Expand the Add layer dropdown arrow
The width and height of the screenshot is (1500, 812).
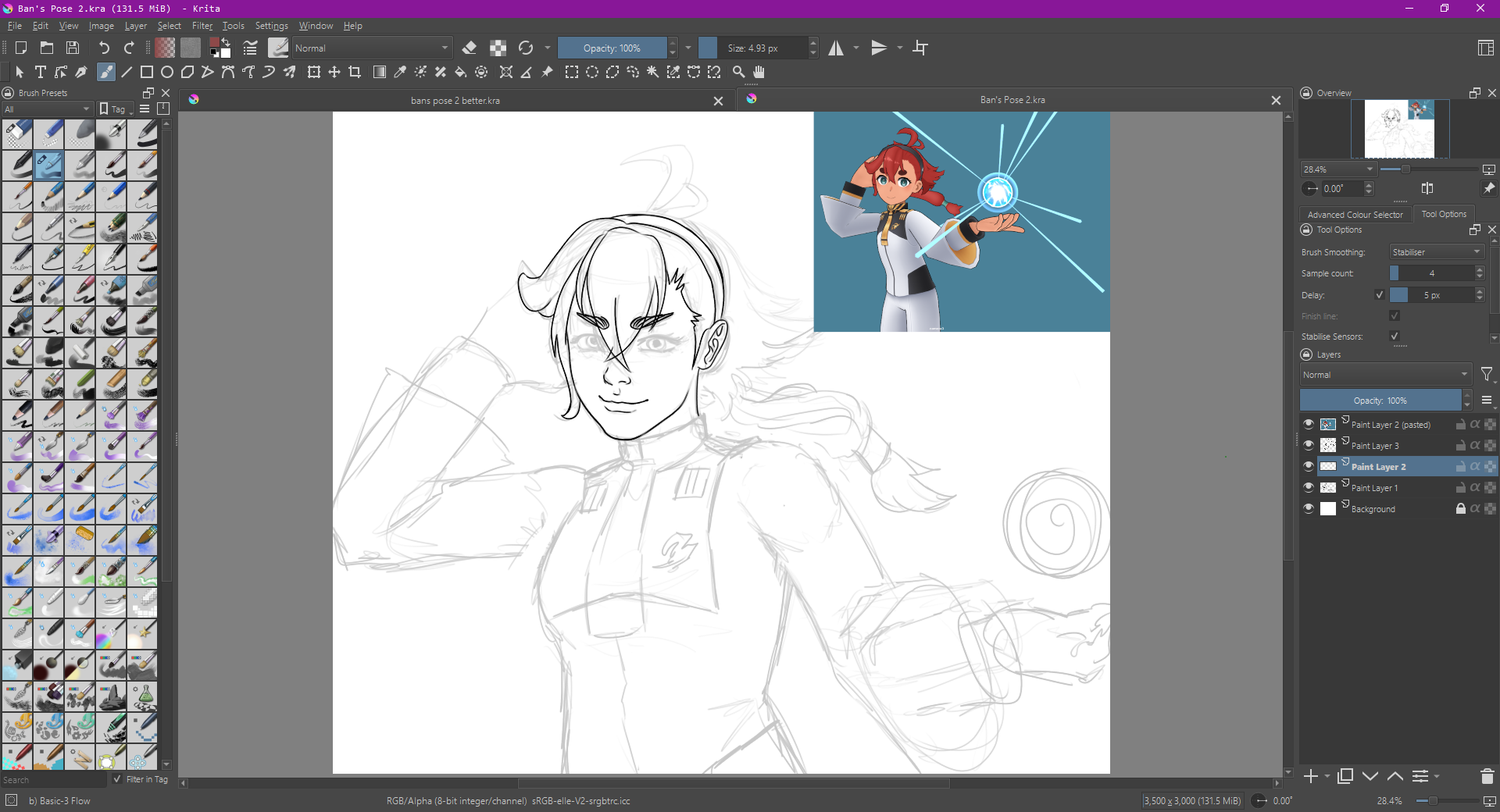click(1327, 776)
